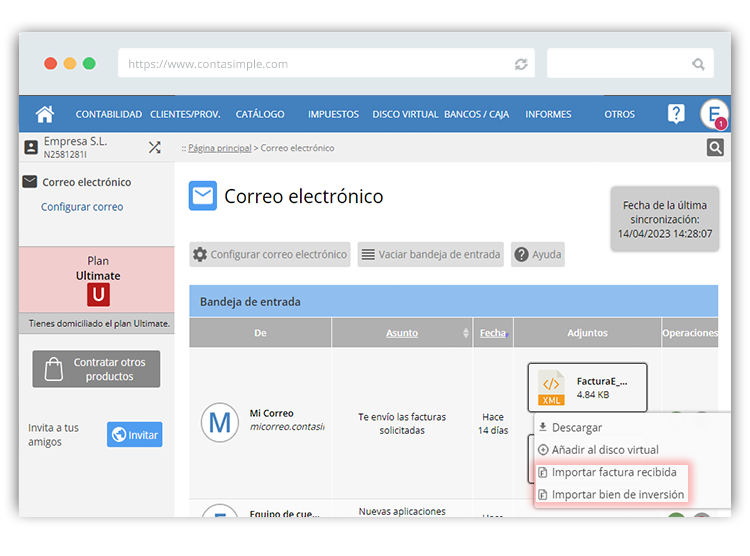Screen dimensions: 750x556
Task: Click the green macOS maximize dot
Action: click(89, 63)
